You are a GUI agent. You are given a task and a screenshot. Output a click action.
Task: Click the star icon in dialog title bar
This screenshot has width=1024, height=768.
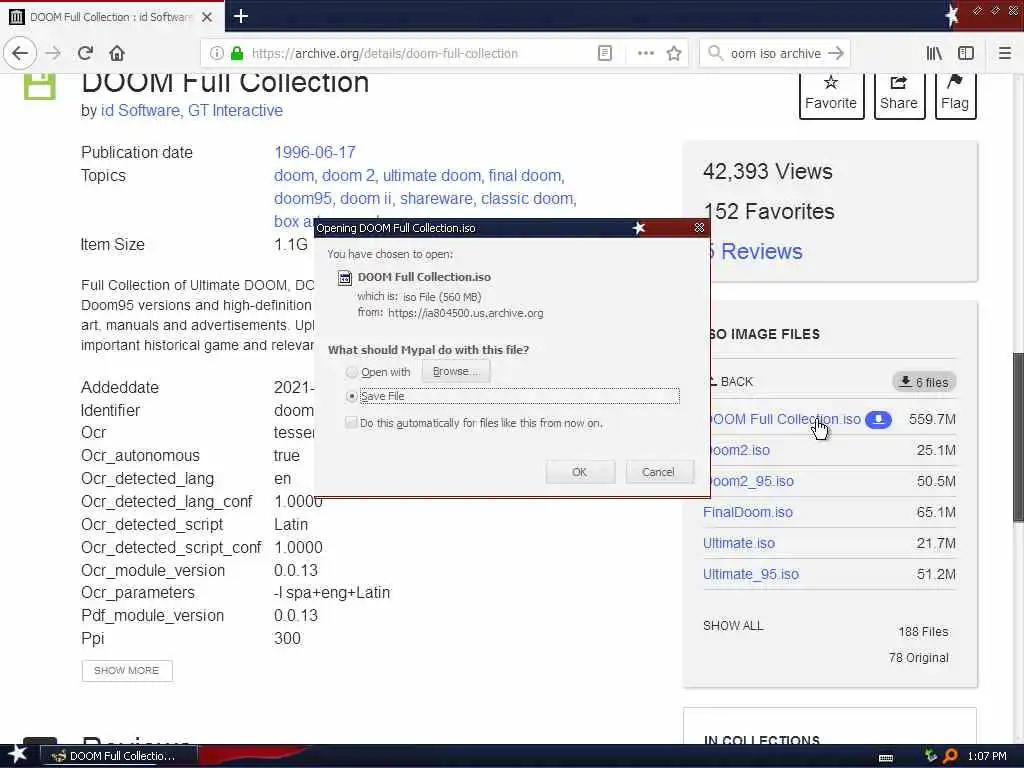[639, 227]
